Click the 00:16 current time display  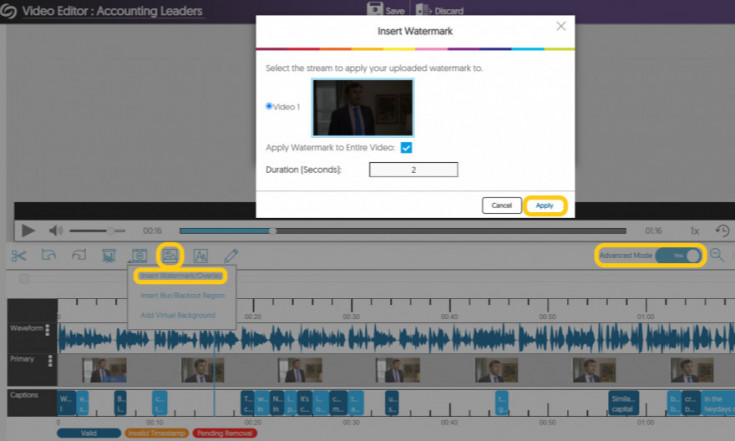(x=152, y=231)
